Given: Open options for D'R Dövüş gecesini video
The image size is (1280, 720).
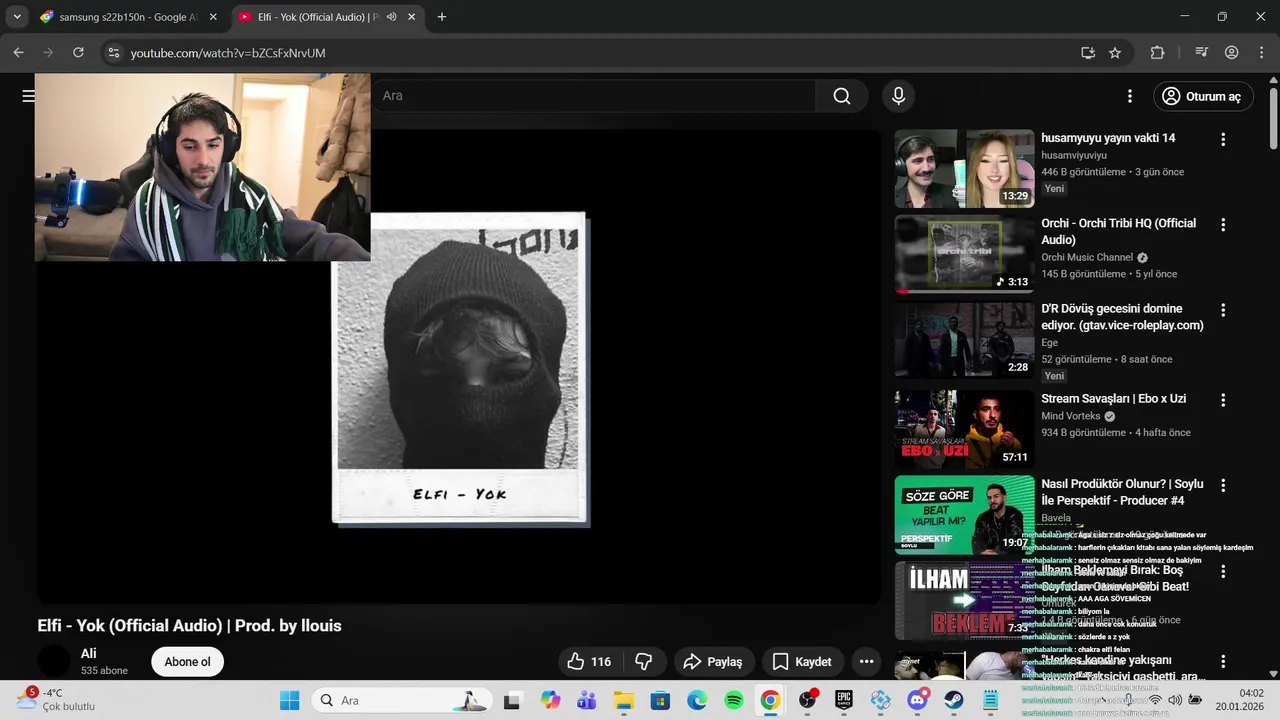Looking at the screenshot, I should (1222, 311).
